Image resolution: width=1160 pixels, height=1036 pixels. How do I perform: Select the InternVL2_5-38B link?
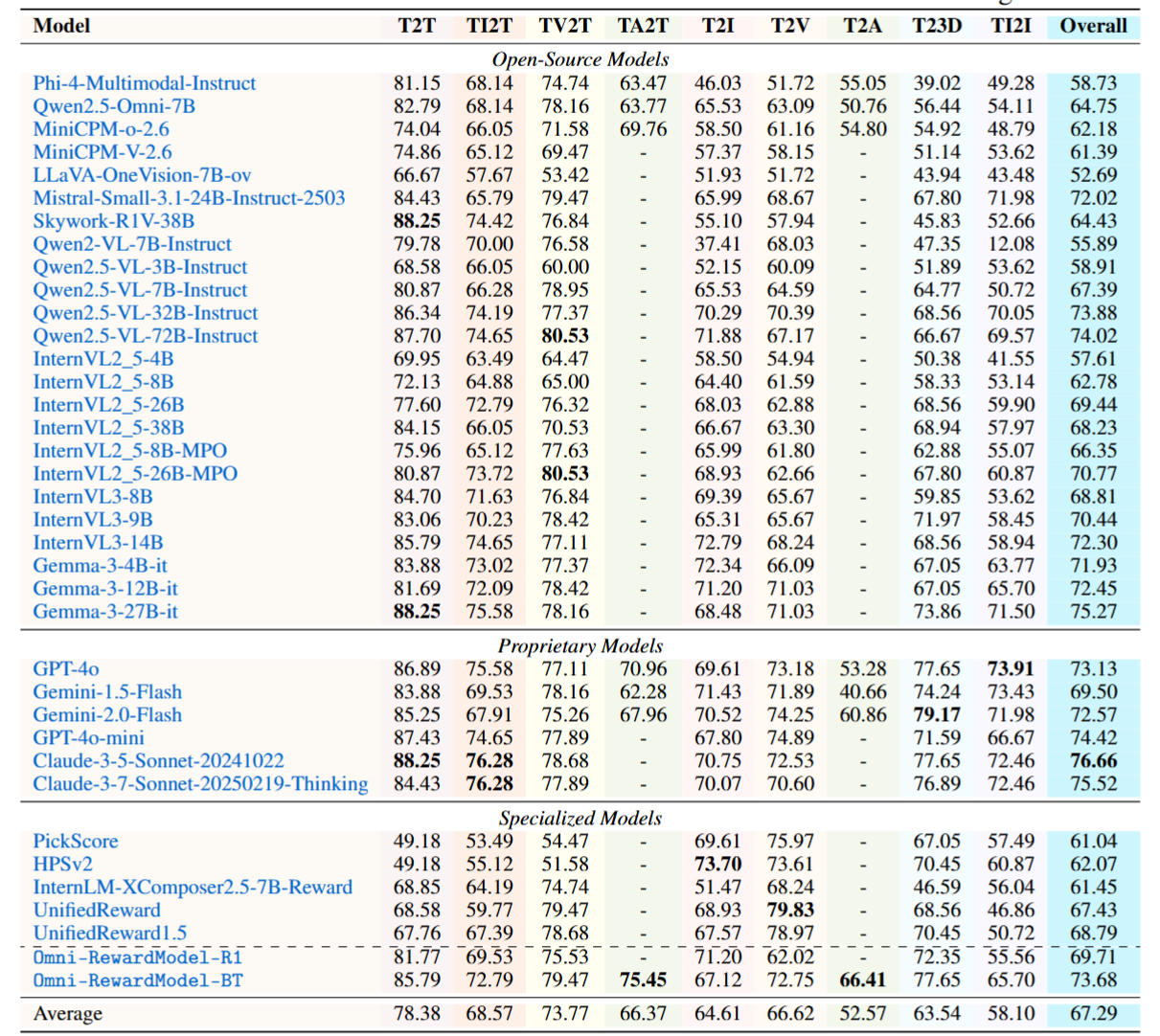tap(108, 428)
